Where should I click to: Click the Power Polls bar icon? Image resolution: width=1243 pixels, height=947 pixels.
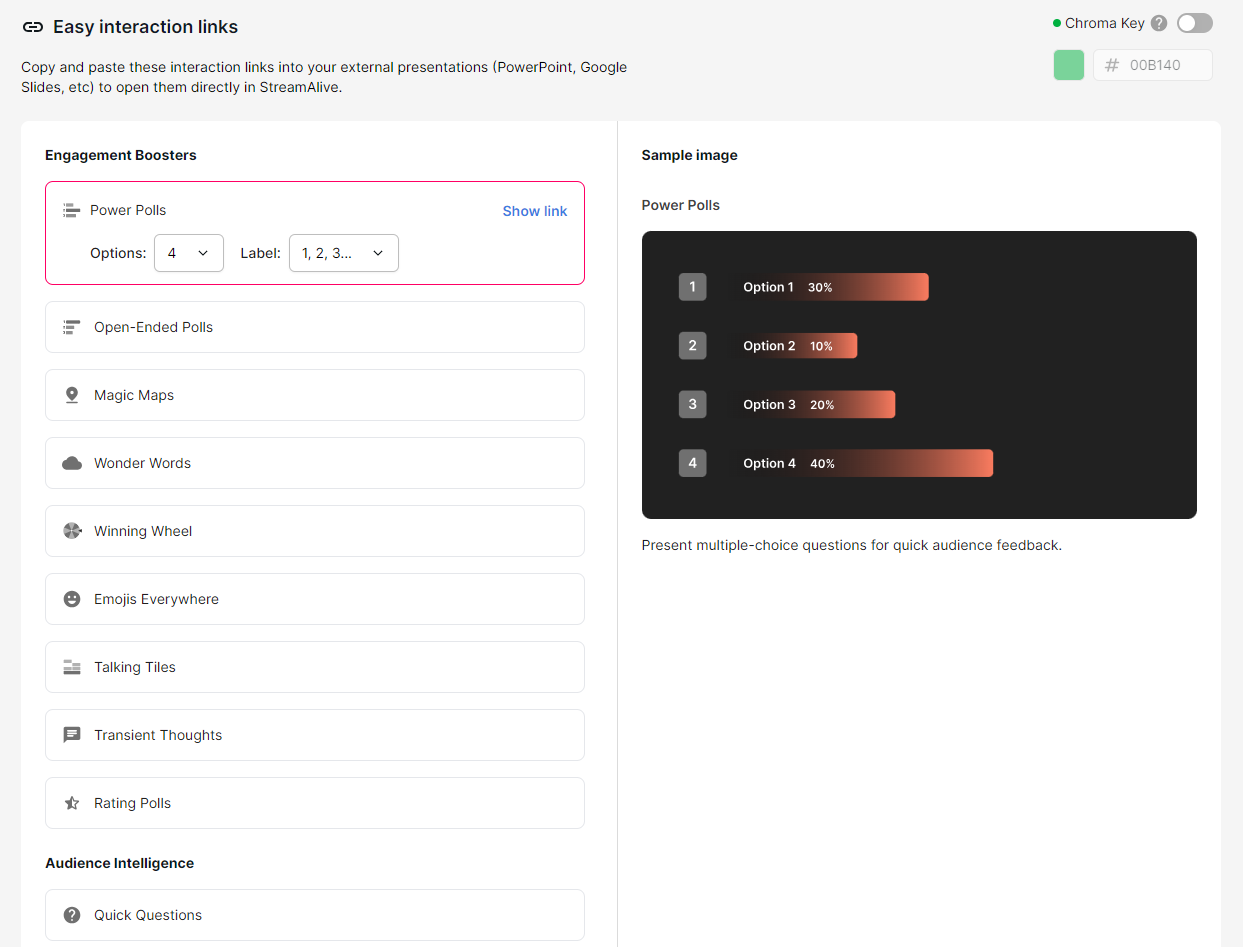(x=71, y=210)
